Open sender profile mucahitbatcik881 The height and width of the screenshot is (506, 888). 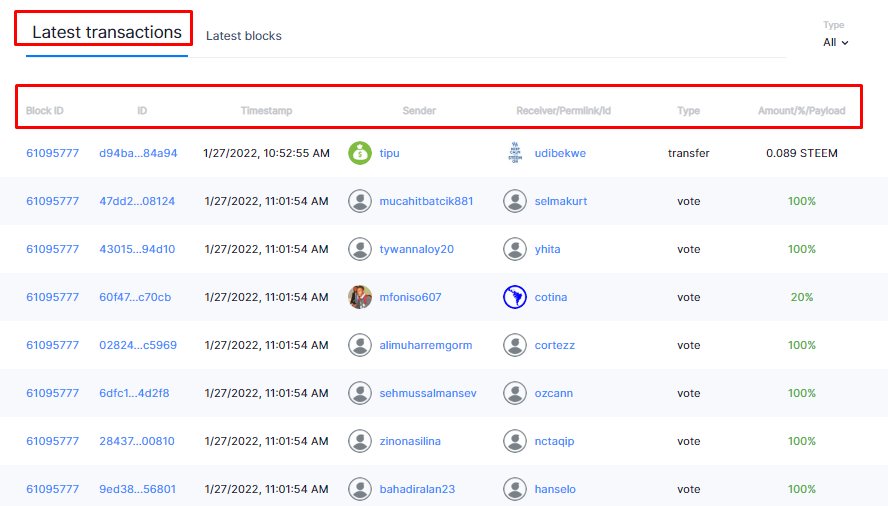[426, 201]
